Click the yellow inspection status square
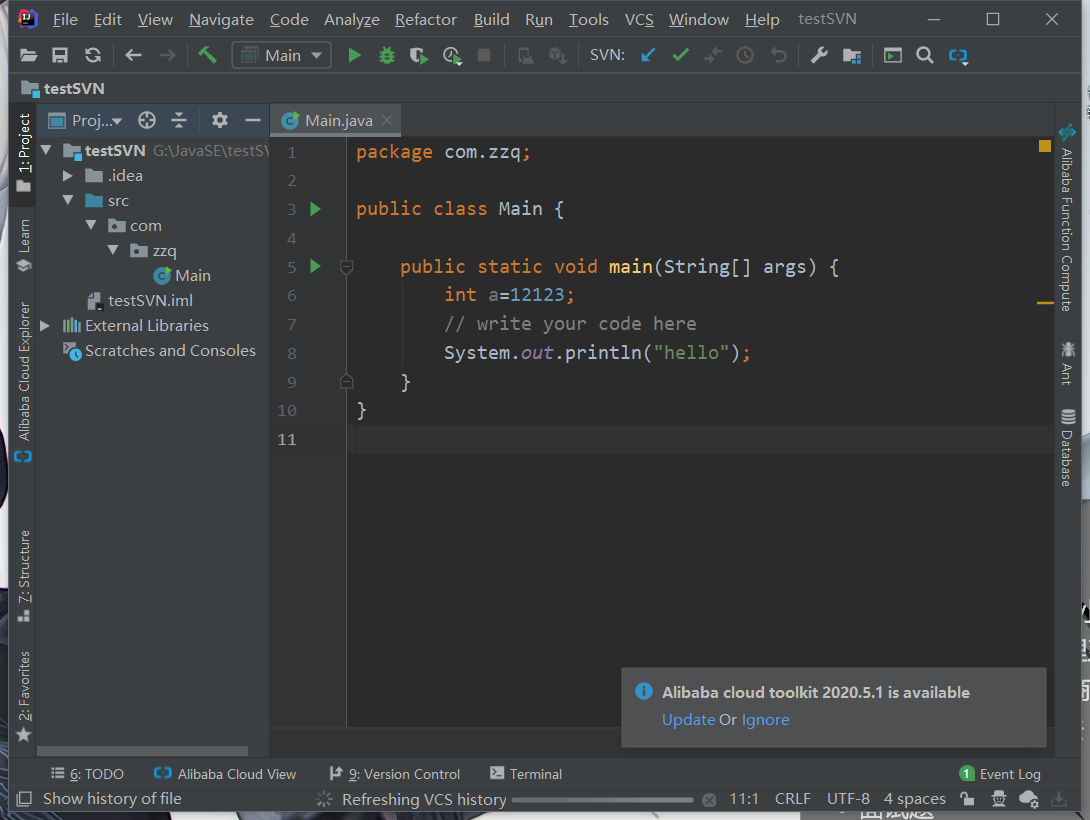The height and width of the screenshot is (820, 1090). pos(1045,146)
